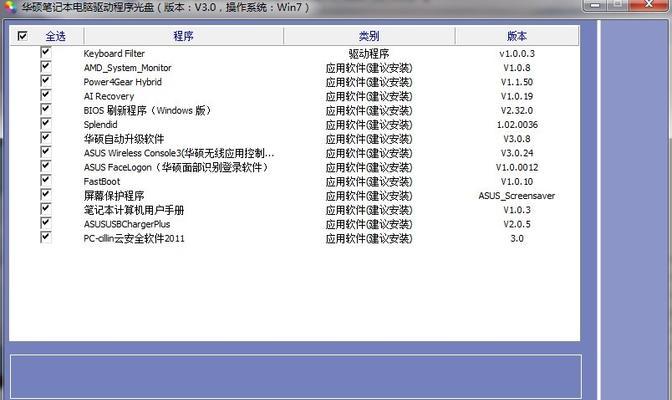Click version V1.0.8 cell

[517, 68]
